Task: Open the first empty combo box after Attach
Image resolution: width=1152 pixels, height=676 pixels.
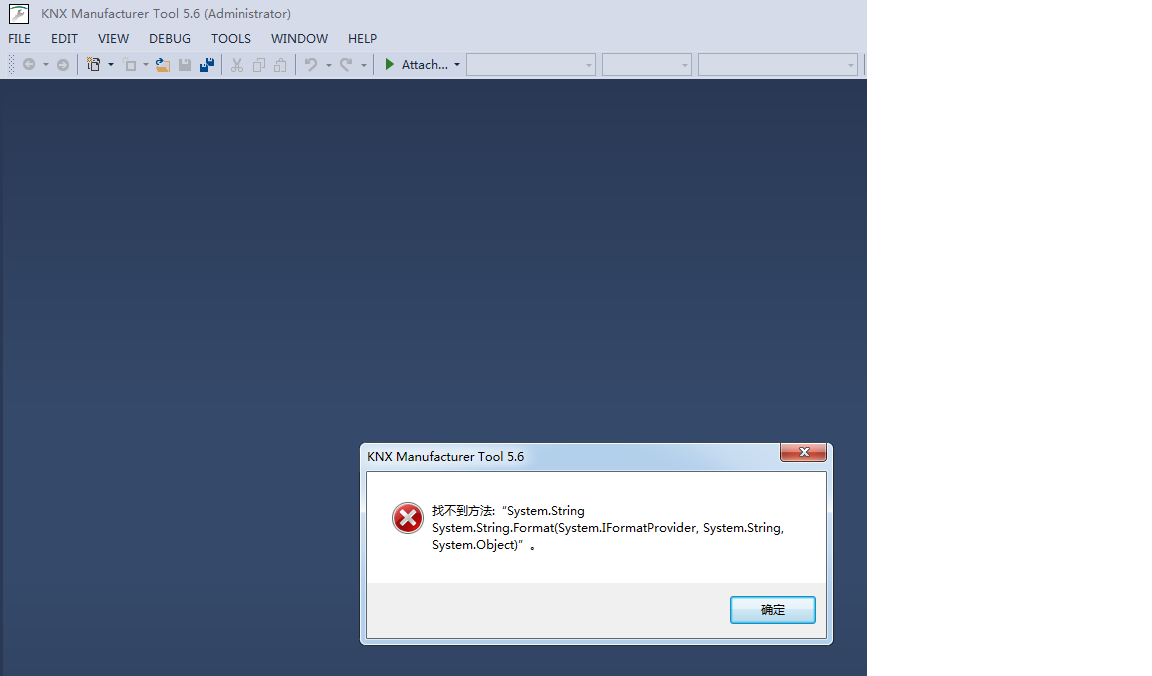Action: [x=530, y=65]
